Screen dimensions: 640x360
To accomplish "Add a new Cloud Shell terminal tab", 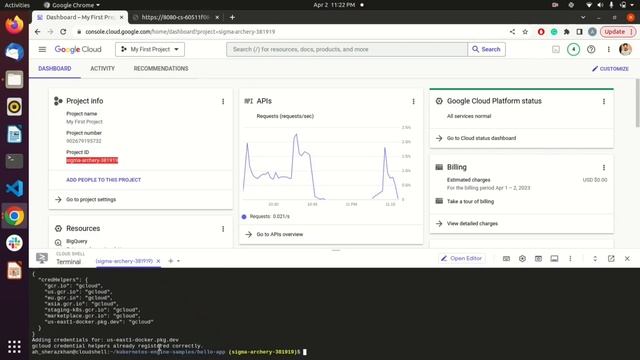I will pos(171,261).
